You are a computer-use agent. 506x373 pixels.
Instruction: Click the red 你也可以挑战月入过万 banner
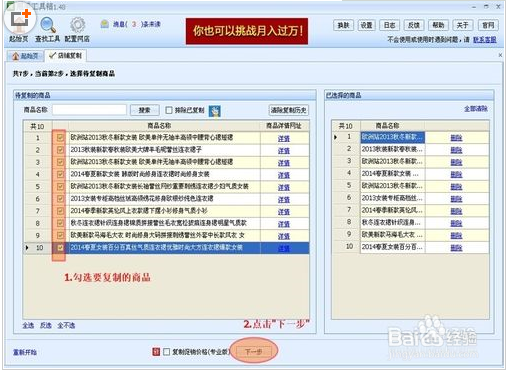247,31
